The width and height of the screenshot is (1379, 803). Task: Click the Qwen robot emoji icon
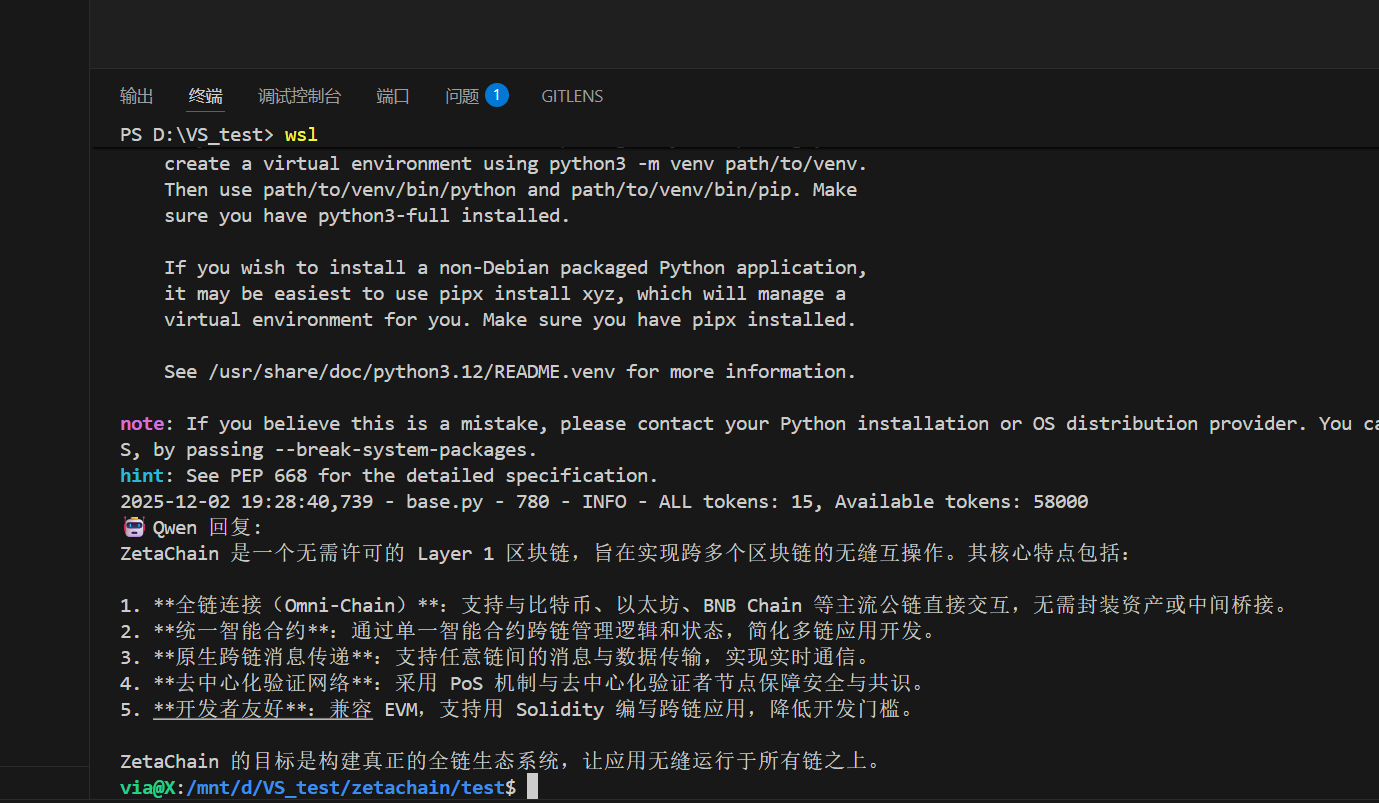click(133, 527)
